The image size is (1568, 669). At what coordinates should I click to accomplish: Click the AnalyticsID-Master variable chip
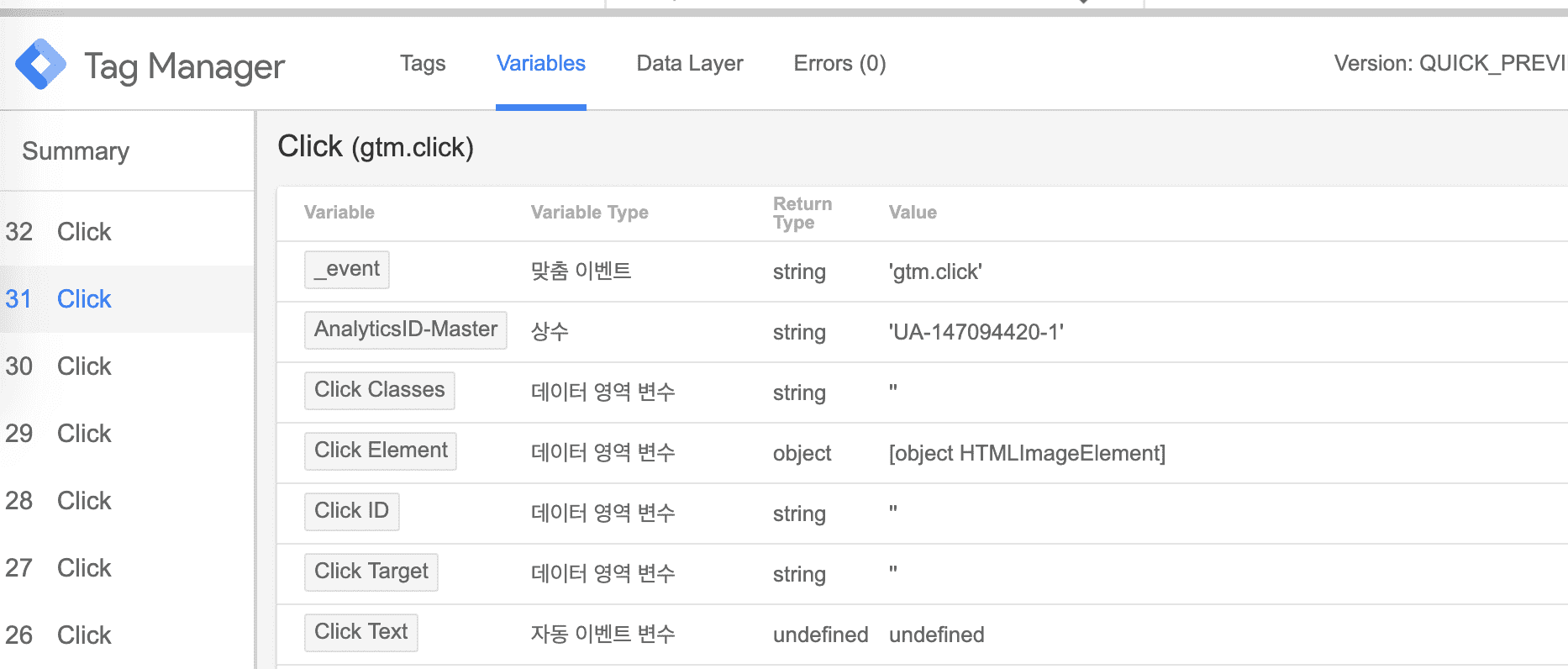[405, 329]
